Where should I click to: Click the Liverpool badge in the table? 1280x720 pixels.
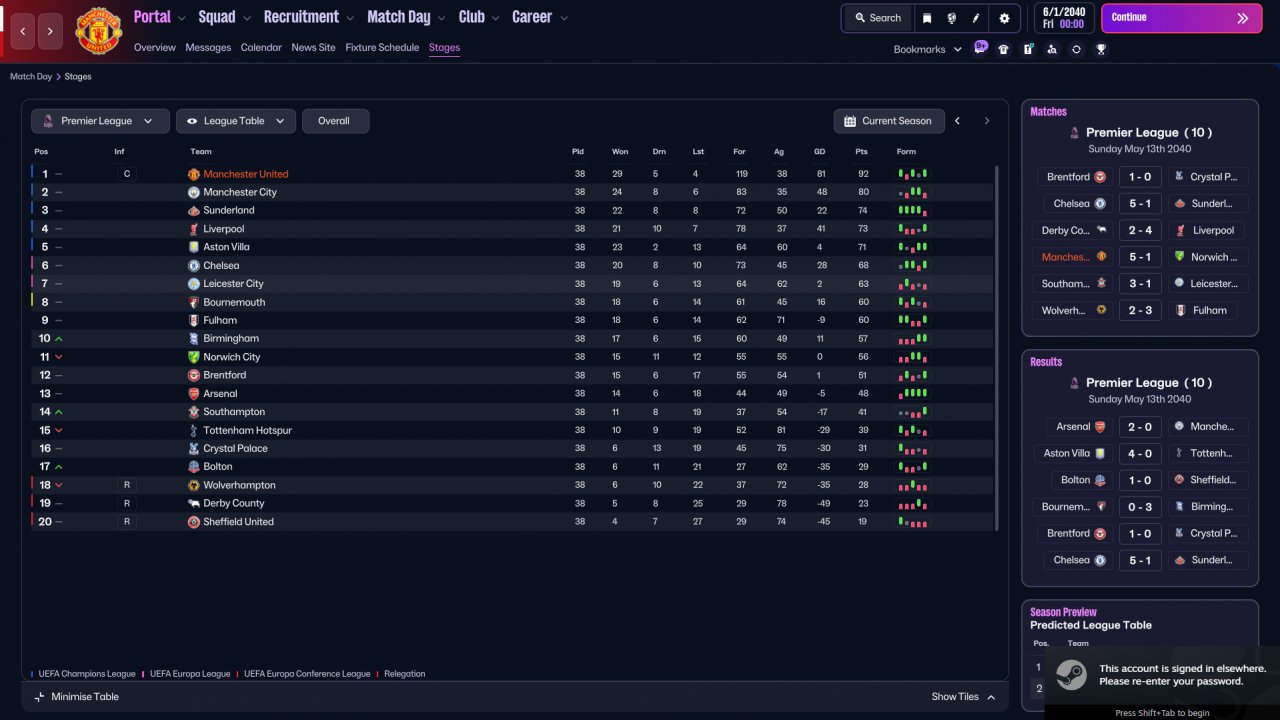(194, 229)
